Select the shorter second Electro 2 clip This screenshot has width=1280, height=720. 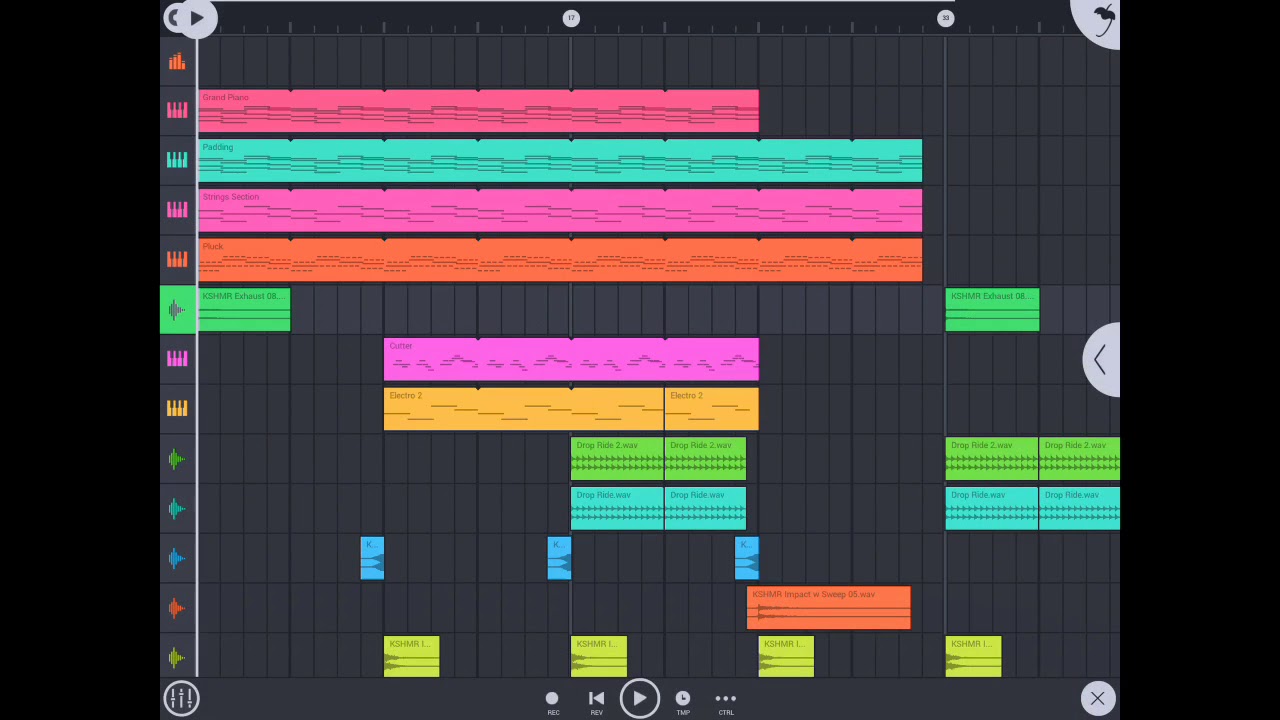(x=712, y=408)
